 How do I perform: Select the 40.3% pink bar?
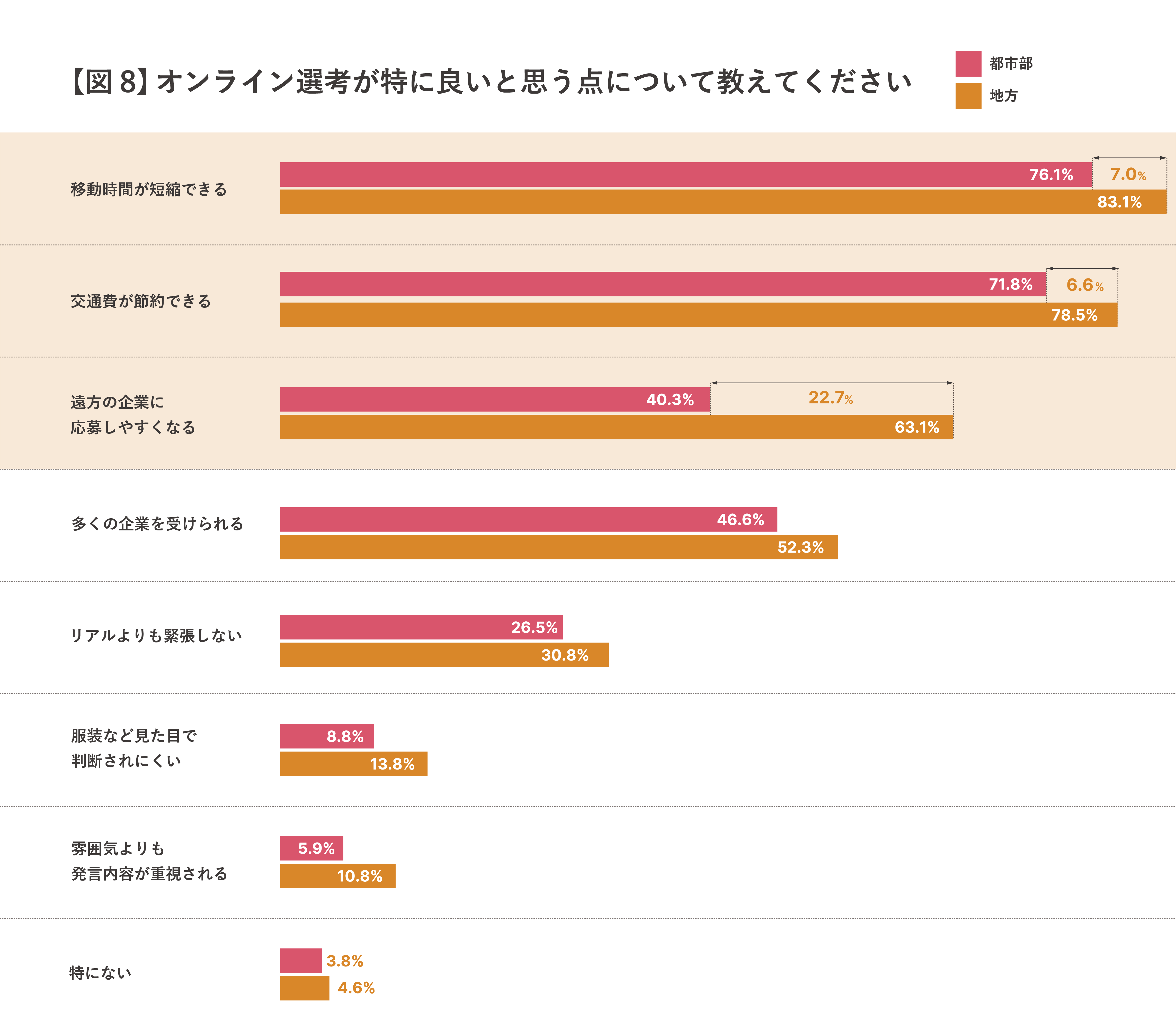495,399
